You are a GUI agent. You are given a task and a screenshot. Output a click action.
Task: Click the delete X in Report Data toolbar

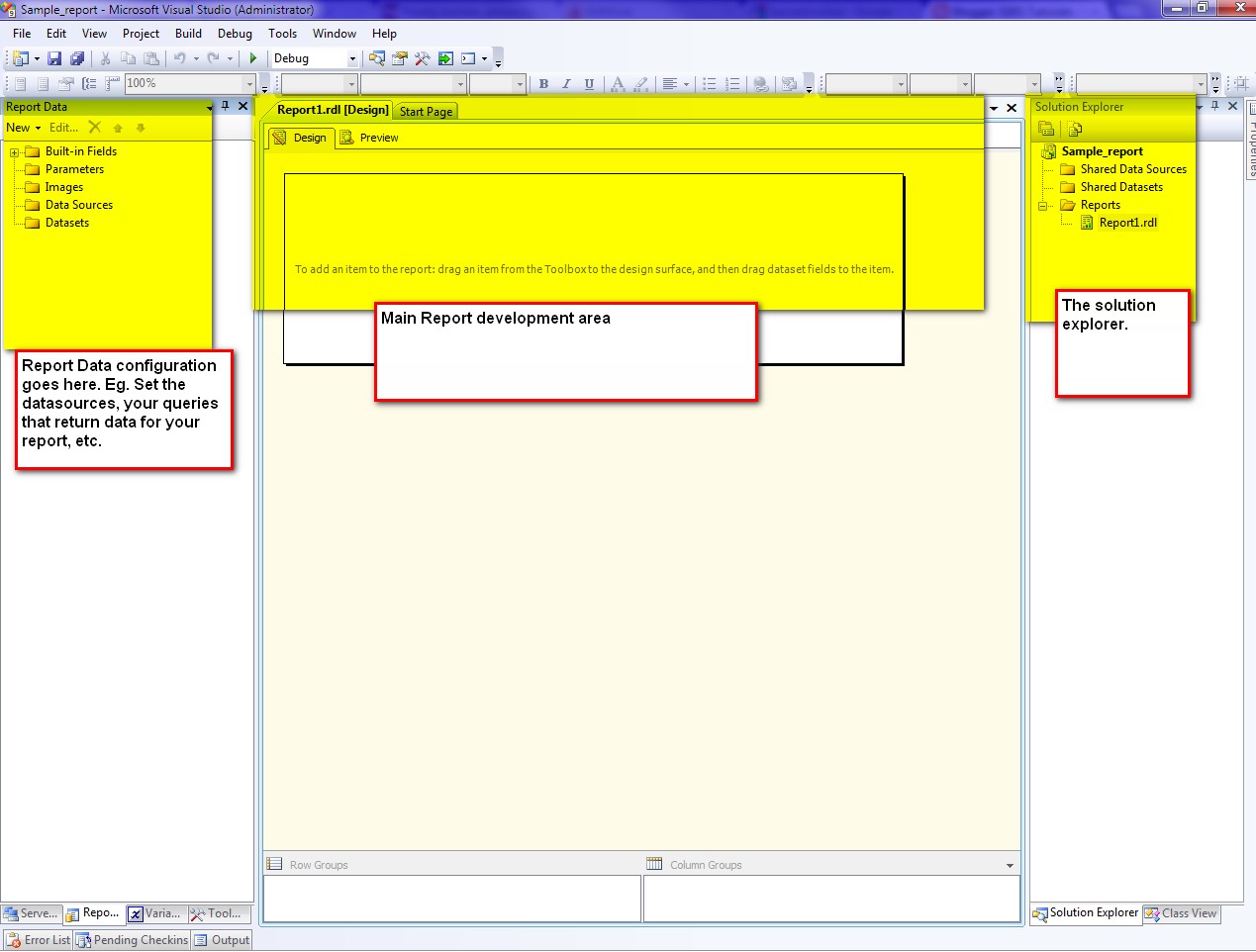click(95, 127)
